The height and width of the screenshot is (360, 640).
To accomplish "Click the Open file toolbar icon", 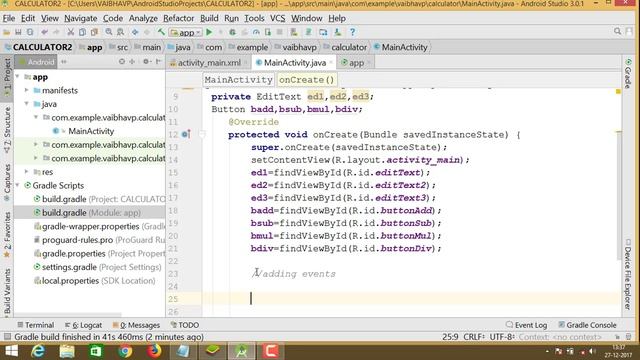I will 7,32.
